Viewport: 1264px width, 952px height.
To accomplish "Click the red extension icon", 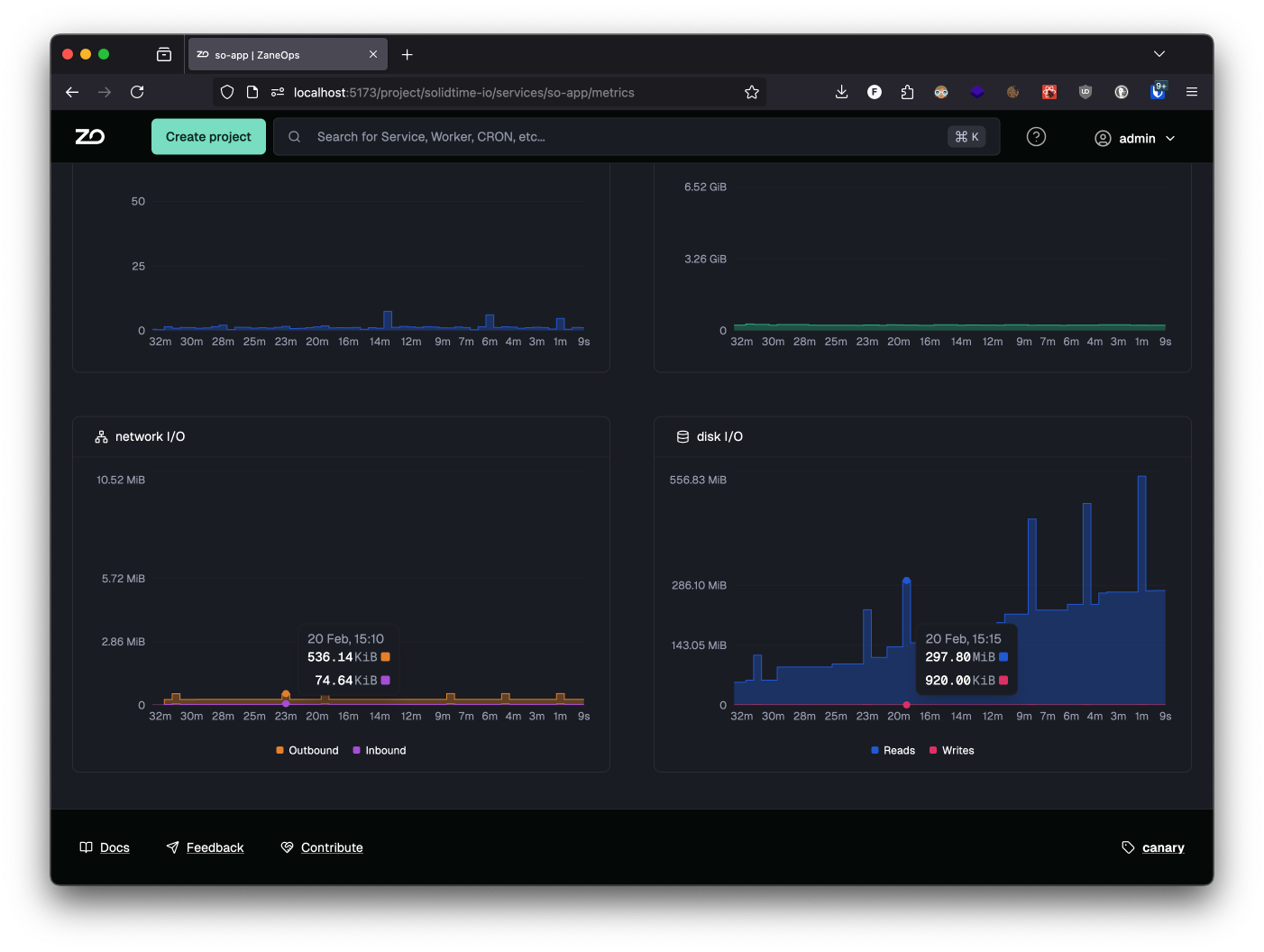I will point(1049,92).
